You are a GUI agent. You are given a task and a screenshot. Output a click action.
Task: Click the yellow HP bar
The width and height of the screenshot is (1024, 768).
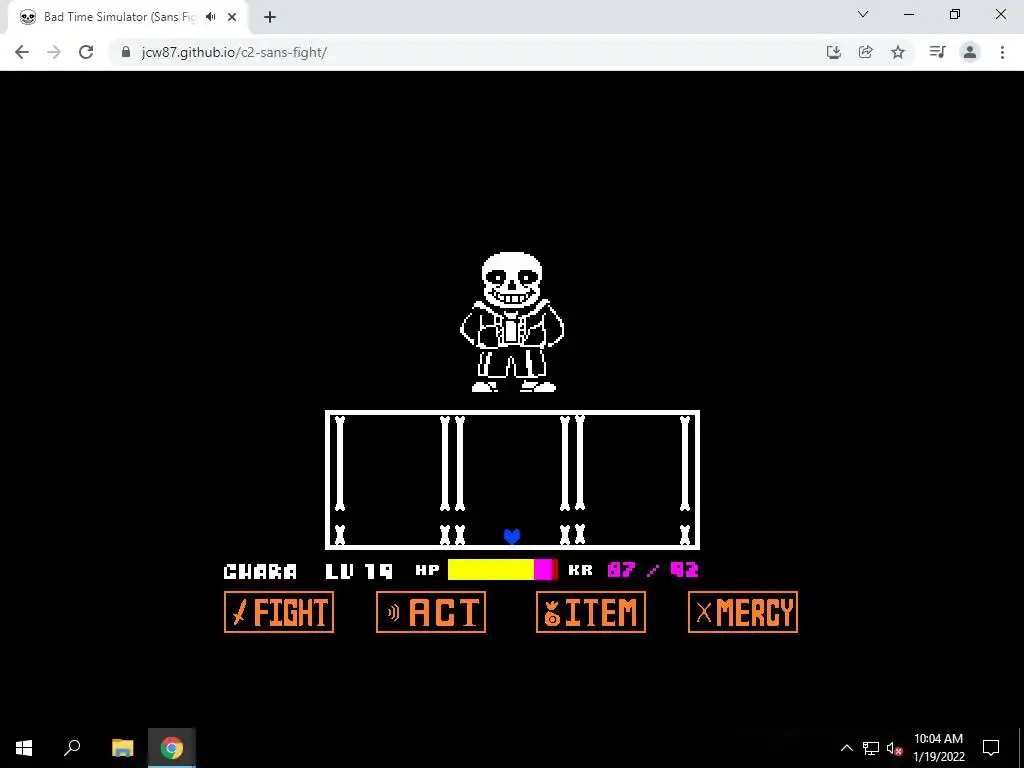490,569
